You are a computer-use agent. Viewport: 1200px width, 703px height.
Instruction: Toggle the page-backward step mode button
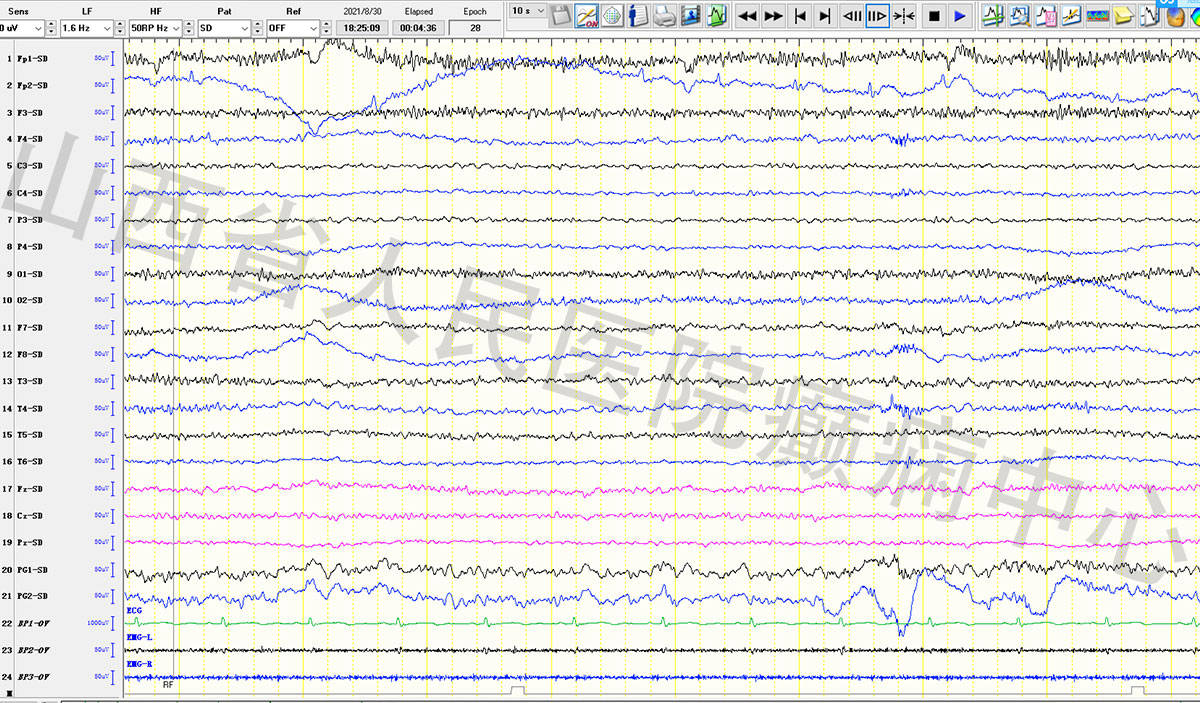(852, 16)
